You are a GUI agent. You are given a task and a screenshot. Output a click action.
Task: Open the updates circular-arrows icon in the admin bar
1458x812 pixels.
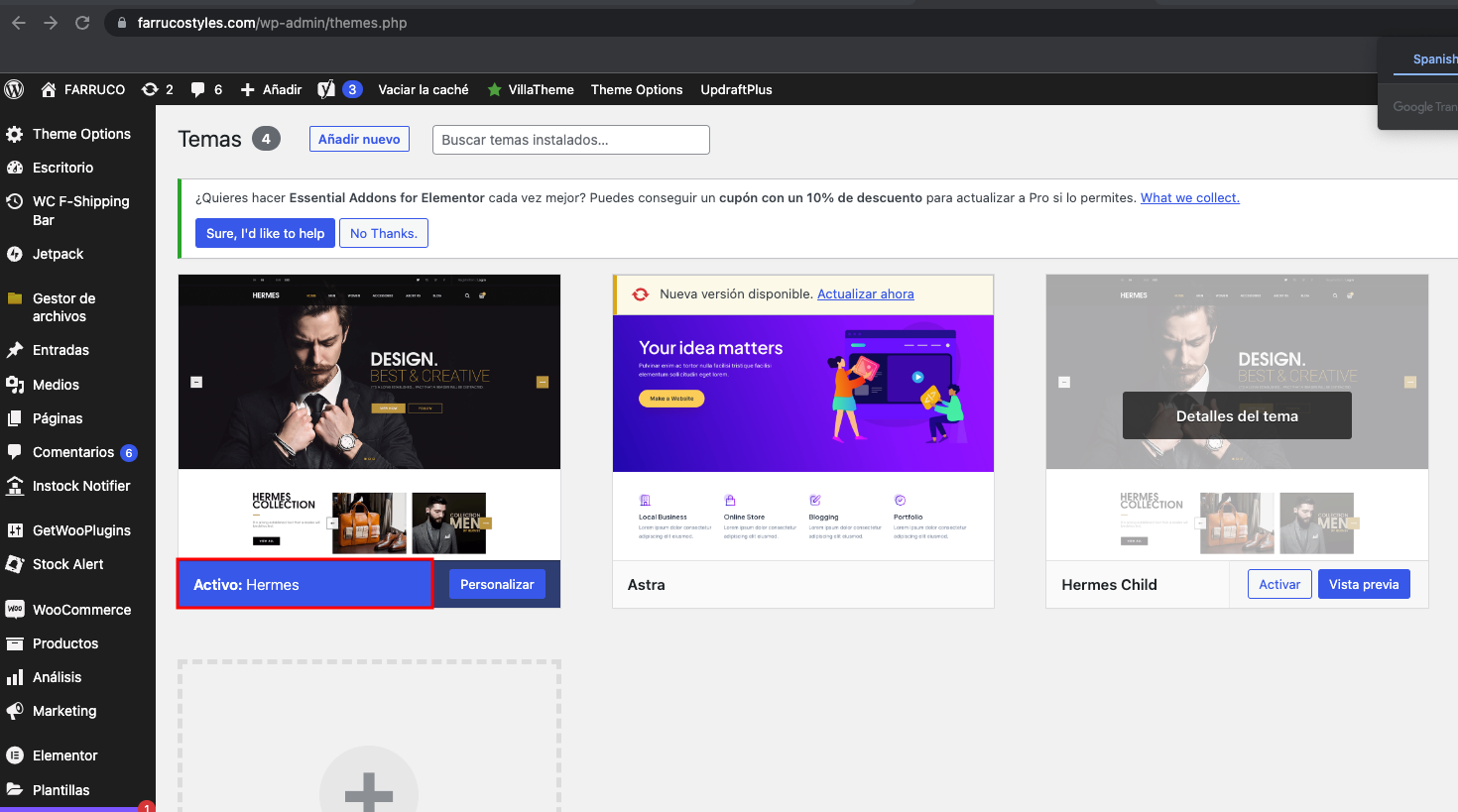pyautogui.click(x=150, y=89)
